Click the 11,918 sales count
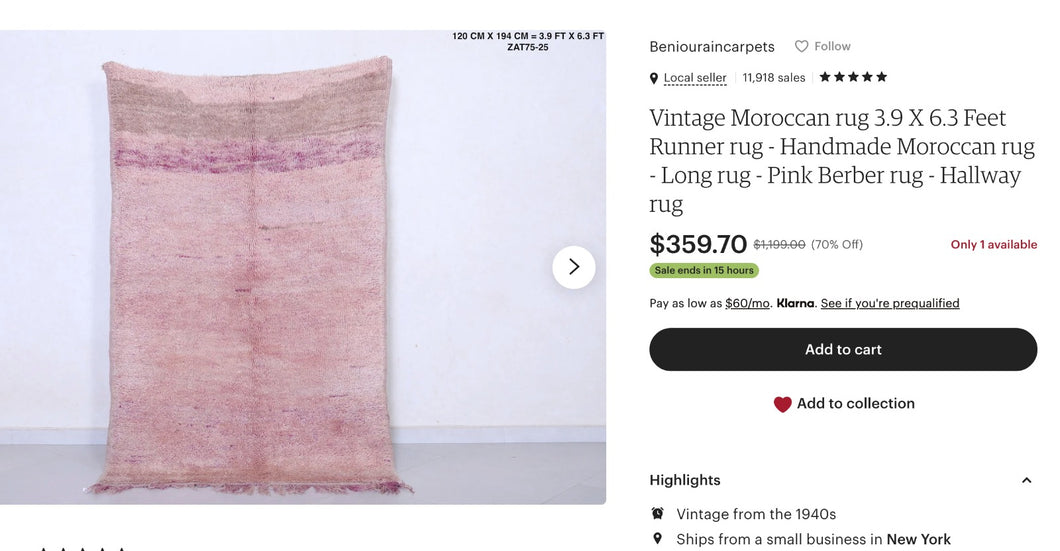The width and height of the screenshot is (1060, 551). click(x=774, y=78)
